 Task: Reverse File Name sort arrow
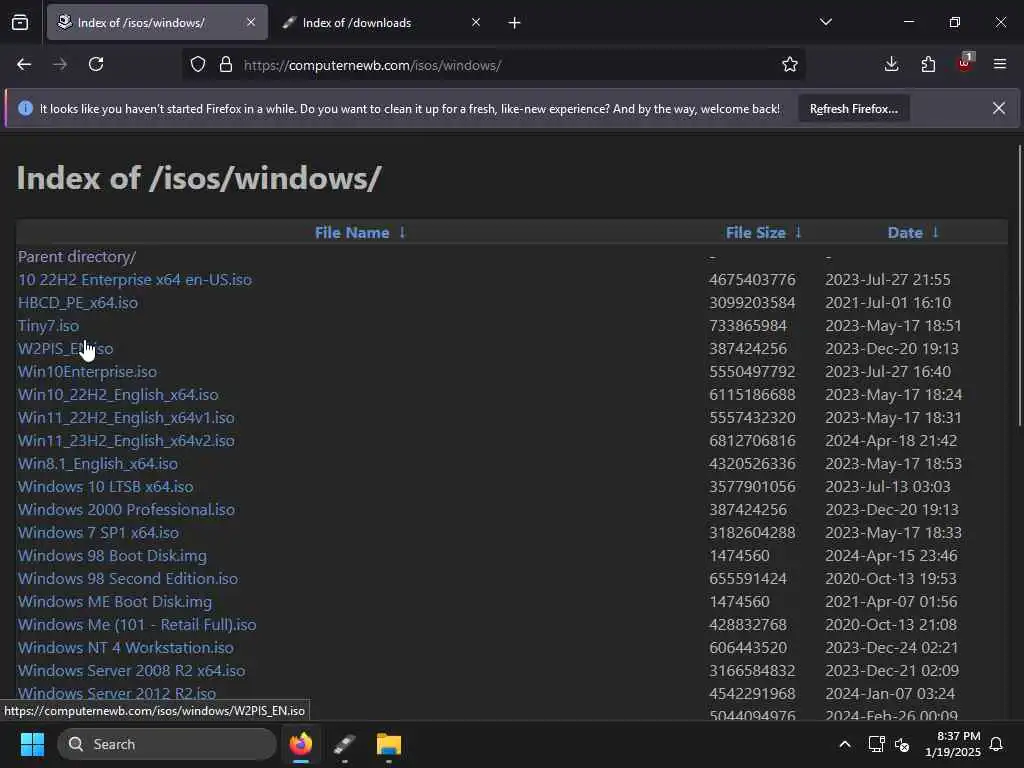click(402, 232)
